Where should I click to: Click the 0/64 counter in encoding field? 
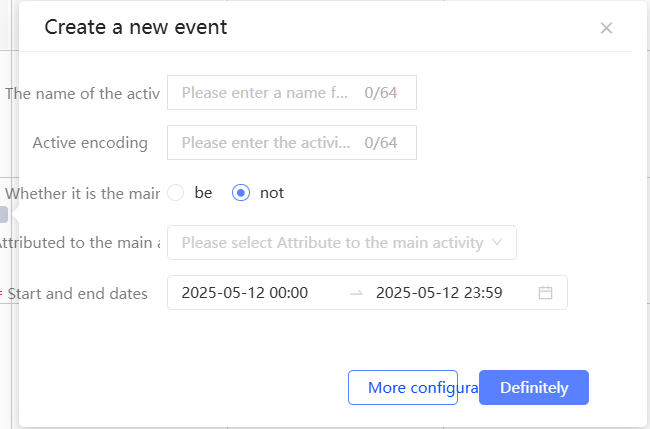[x=383, y=143]
